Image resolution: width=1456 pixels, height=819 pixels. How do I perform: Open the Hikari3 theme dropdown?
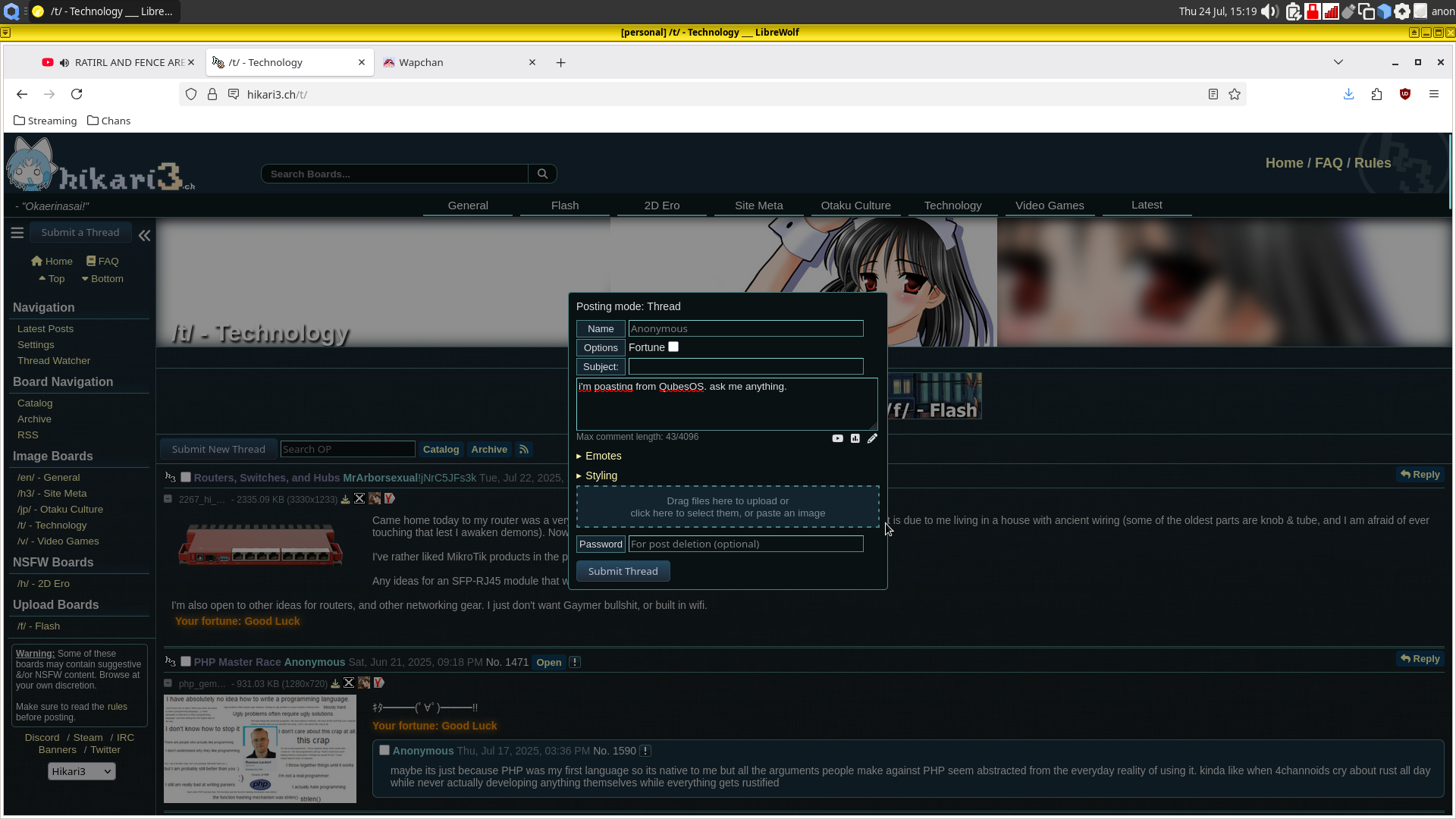[x=81, y=771]
